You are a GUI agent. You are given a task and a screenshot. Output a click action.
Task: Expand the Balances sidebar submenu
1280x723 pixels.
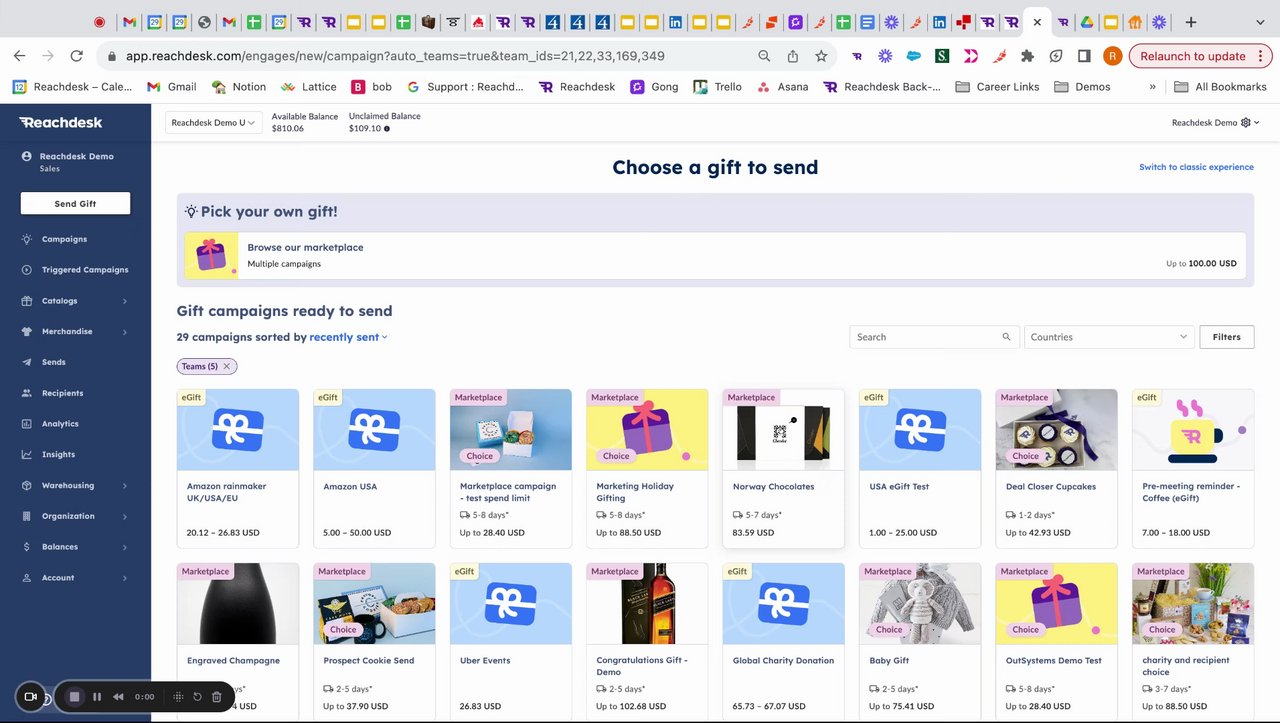pos(125,547)
